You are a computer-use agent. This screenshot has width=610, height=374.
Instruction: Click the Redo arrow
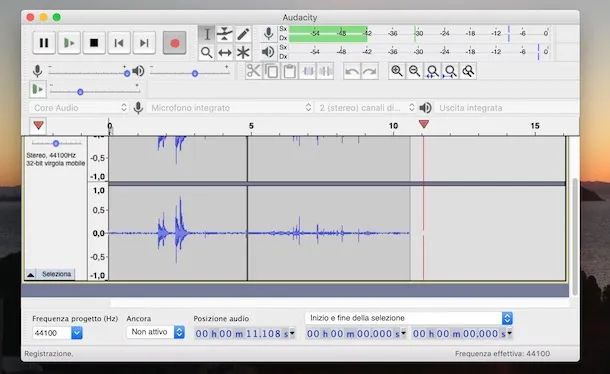370,71
